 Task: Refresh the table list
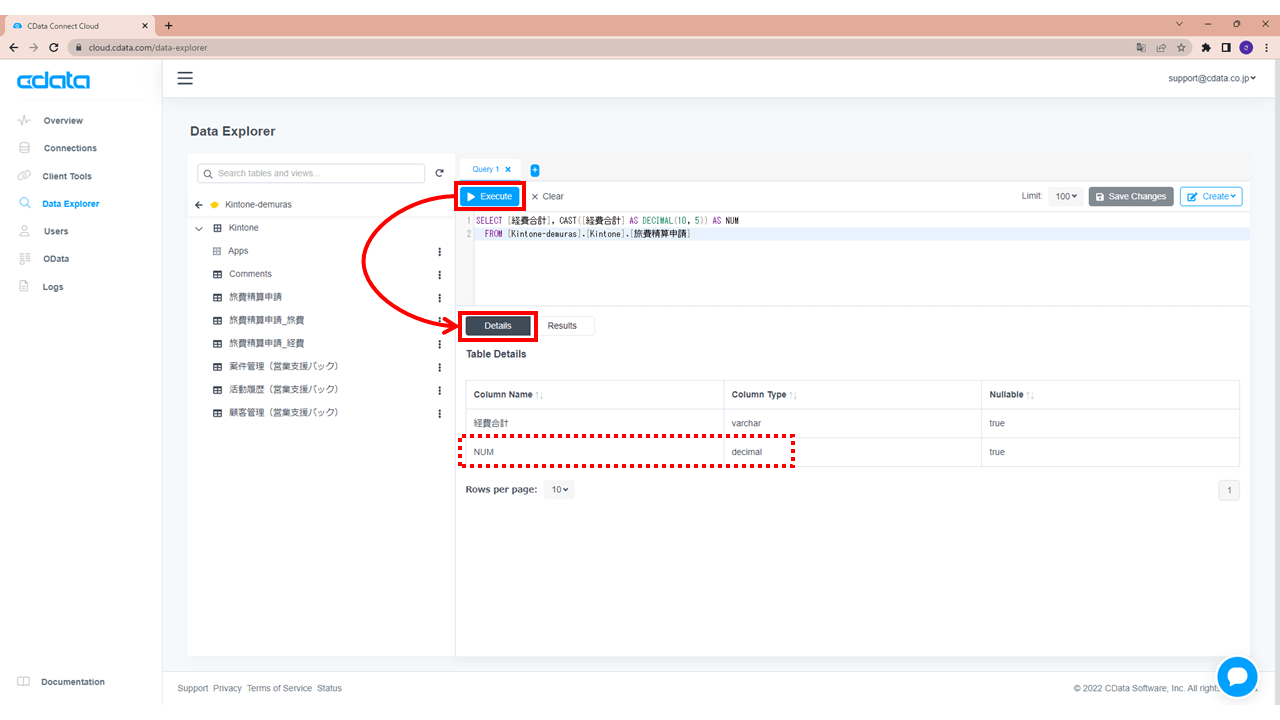(439, 173)
